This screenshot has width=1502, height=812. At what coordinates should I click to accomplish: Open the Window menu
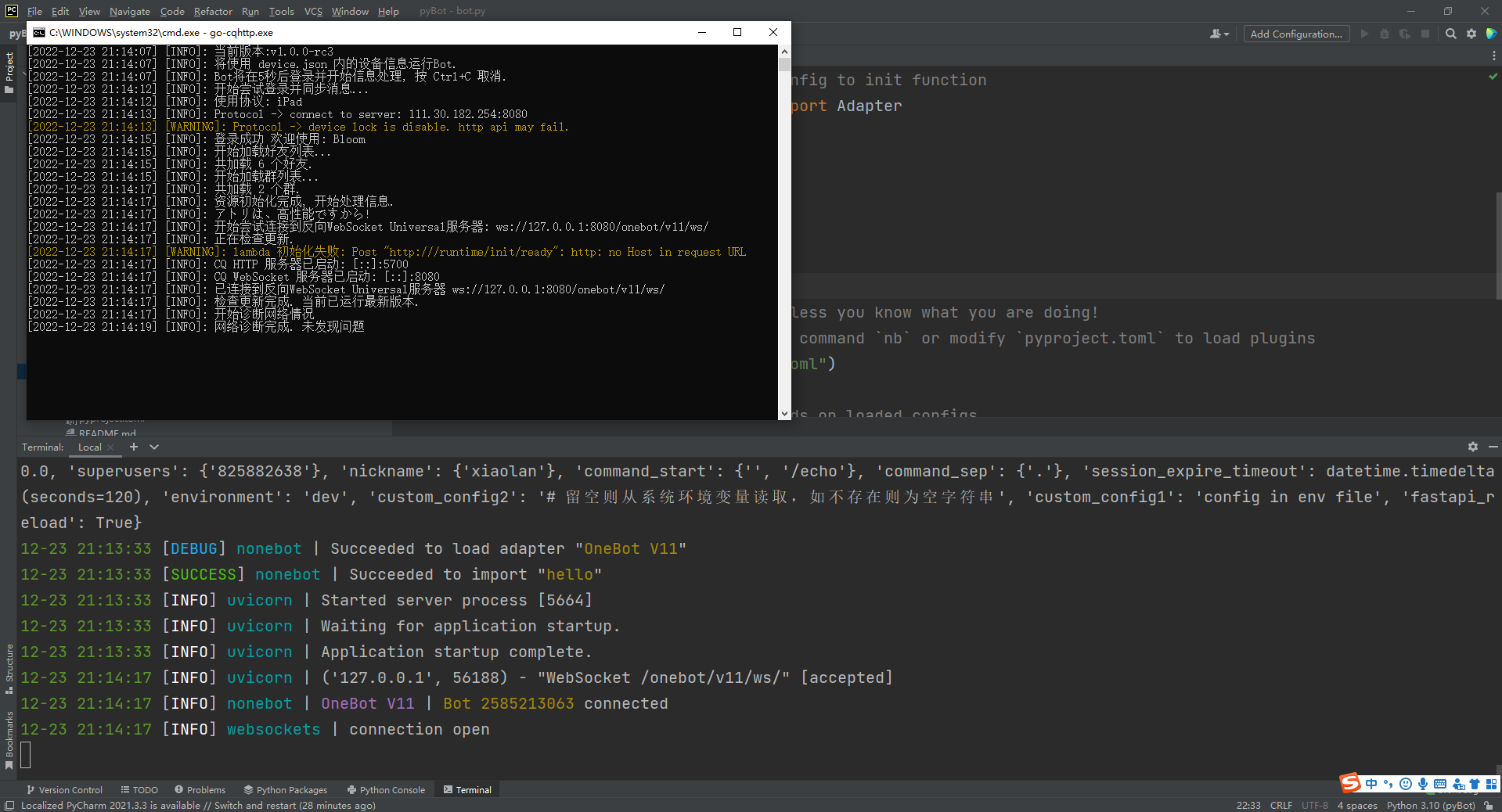[350, 11]
